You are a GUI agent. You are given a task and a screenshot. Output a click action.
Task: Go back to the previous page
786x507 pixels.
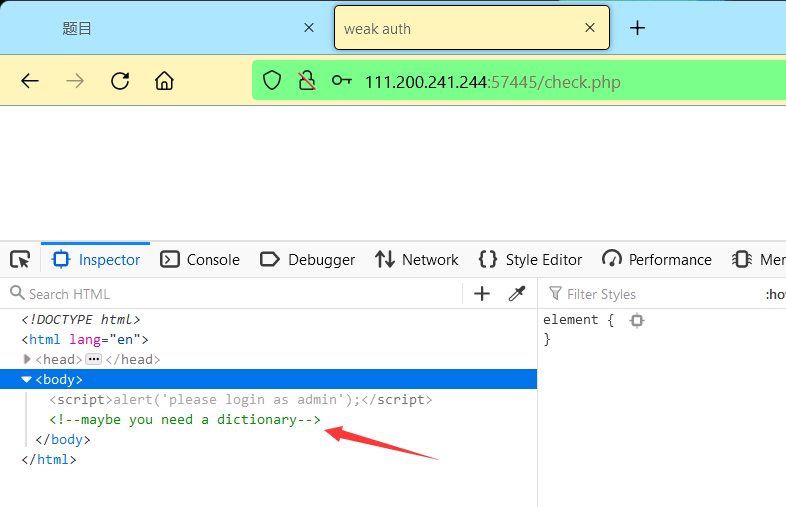click(30, 81)
